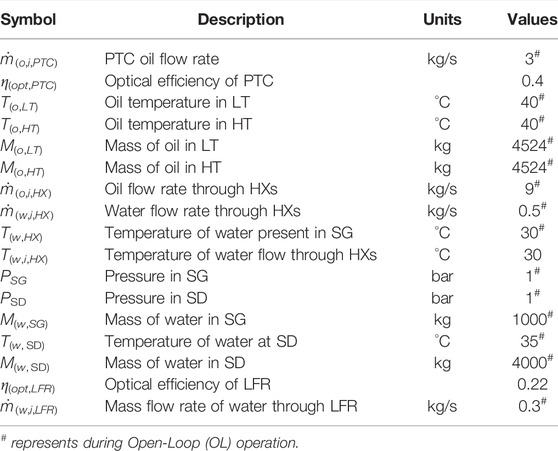Click the 4000 value for water in SD
Image resolution: width=558 pixels, height=451 pixels.
click(x=532, y=363)
